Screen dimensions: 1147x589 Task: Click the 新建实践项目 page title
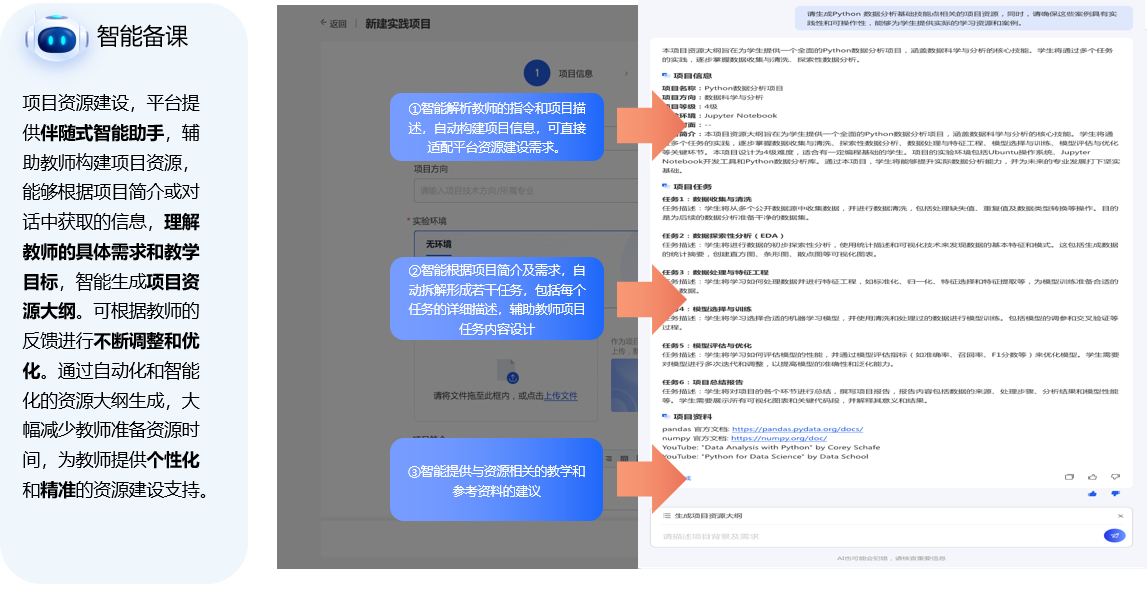coord(398,23)
